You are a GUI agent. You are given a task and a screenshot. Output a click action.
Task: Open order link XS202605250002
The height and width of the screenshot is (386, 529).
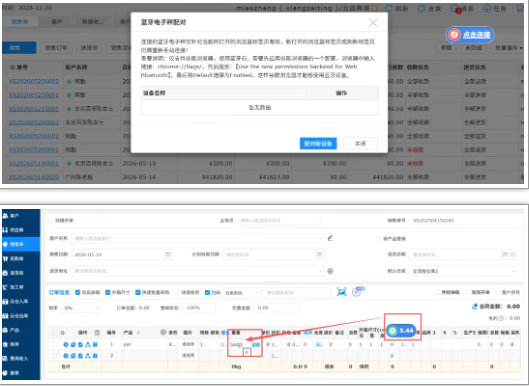[34, 81]
